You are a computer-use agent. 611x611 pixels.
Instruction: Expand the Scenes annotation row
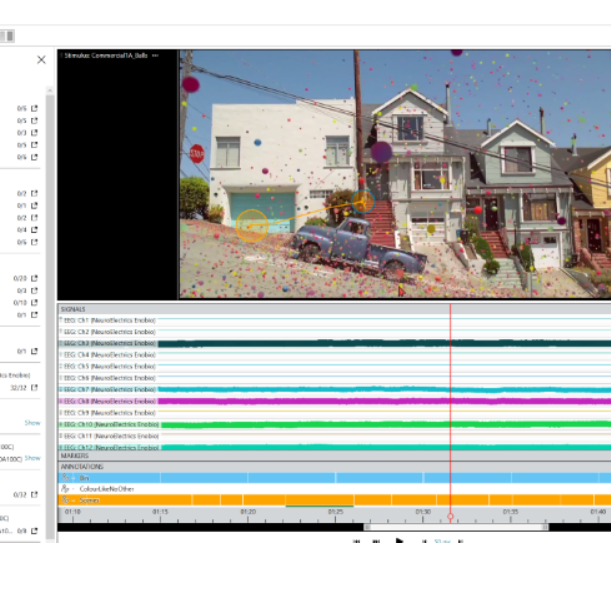tap(73, 500)
